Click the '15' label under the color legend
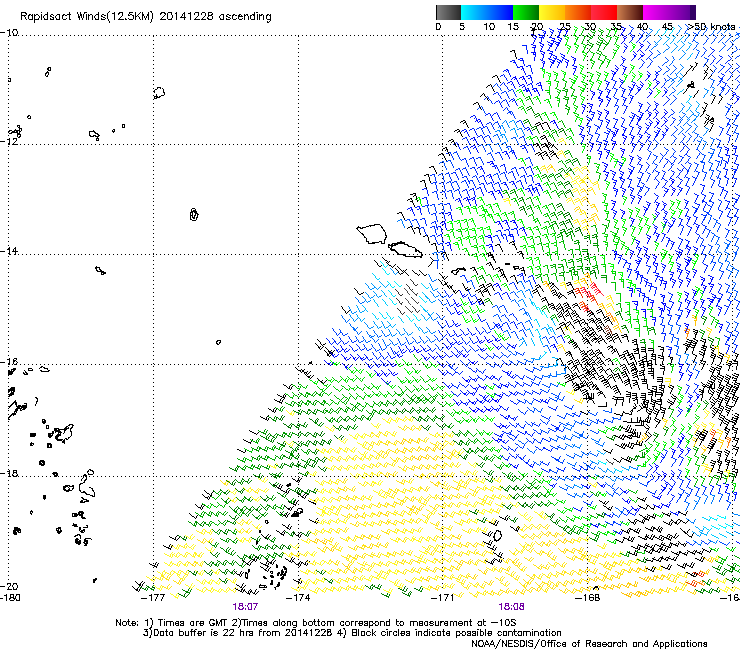The width and height of the screenshot is (740, 650). pos(513,27)
